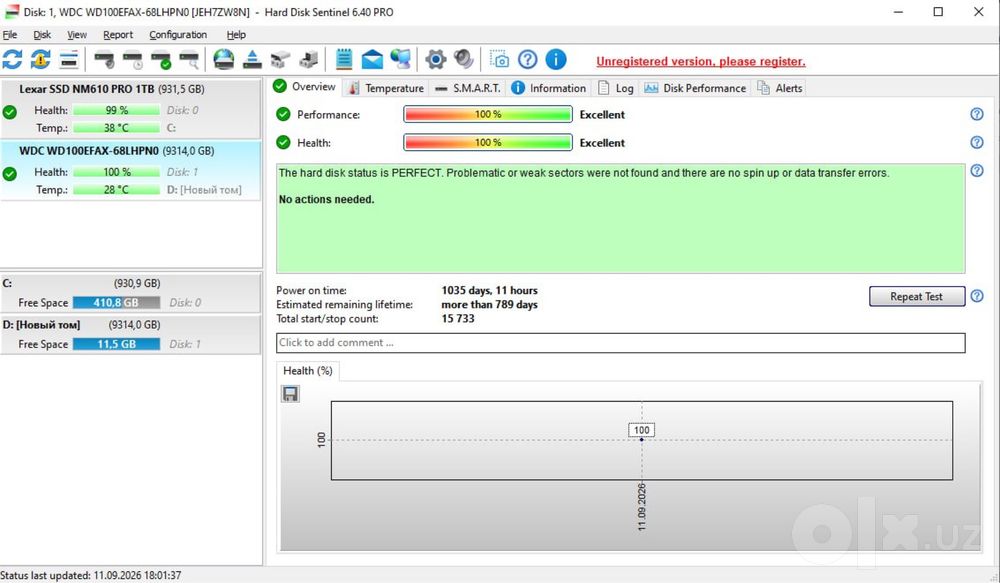Image resolution: width=1000 pixels, height=583 pixels.
Task: Open the Report menu
Action: click(x=118, y=34)
